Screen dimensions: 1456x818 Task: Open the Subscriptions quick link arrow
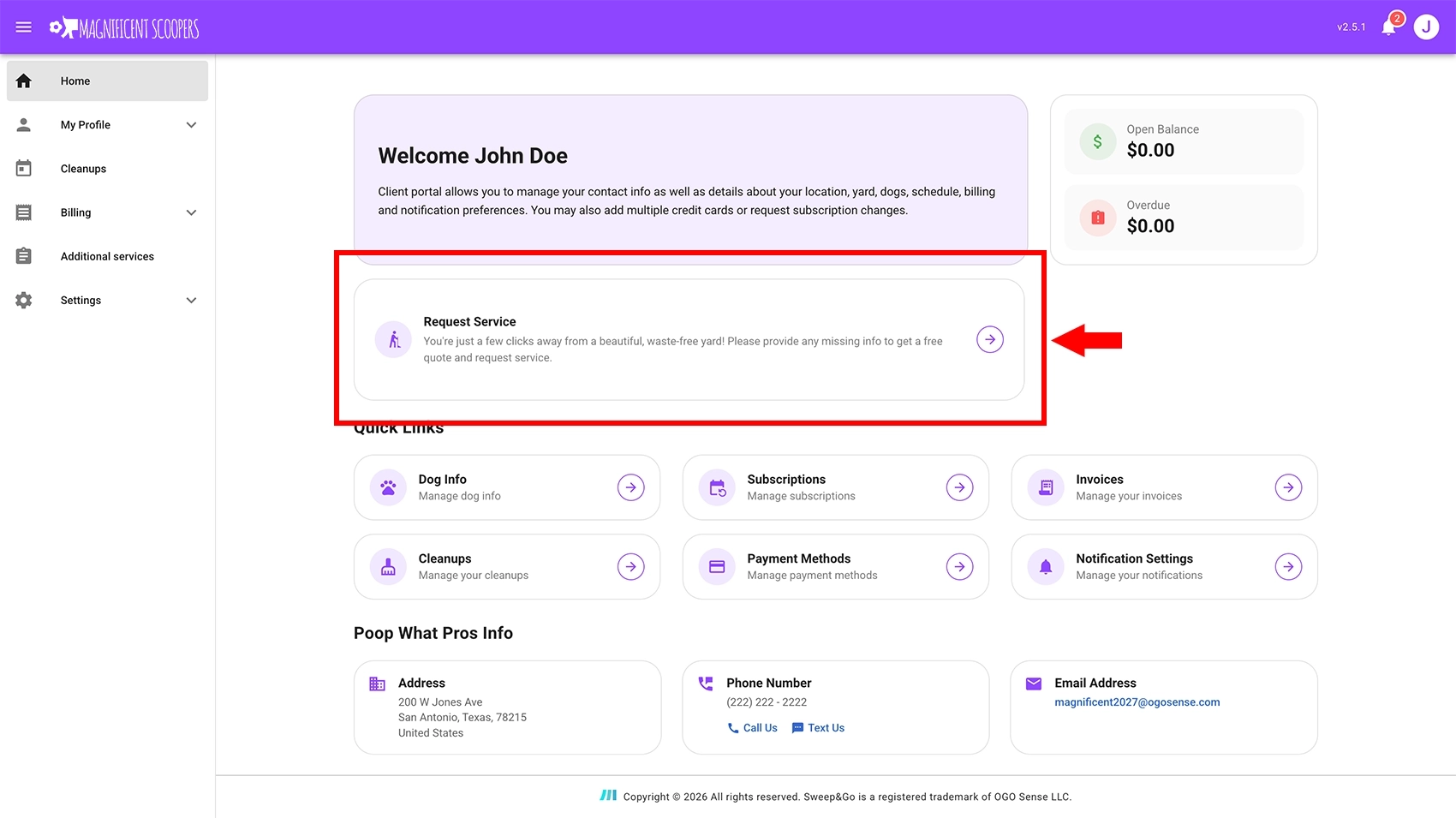959,487
